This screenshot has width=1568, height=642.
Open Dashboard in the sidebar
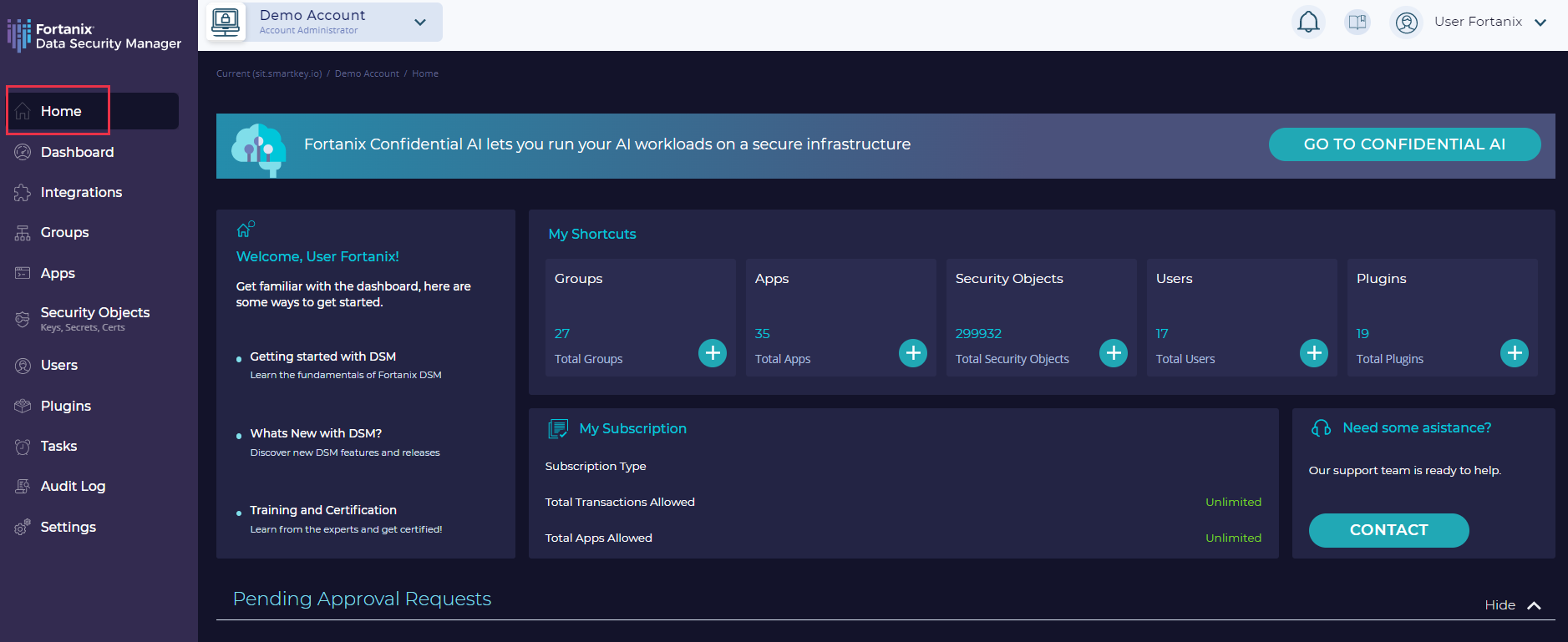point(77,152)
